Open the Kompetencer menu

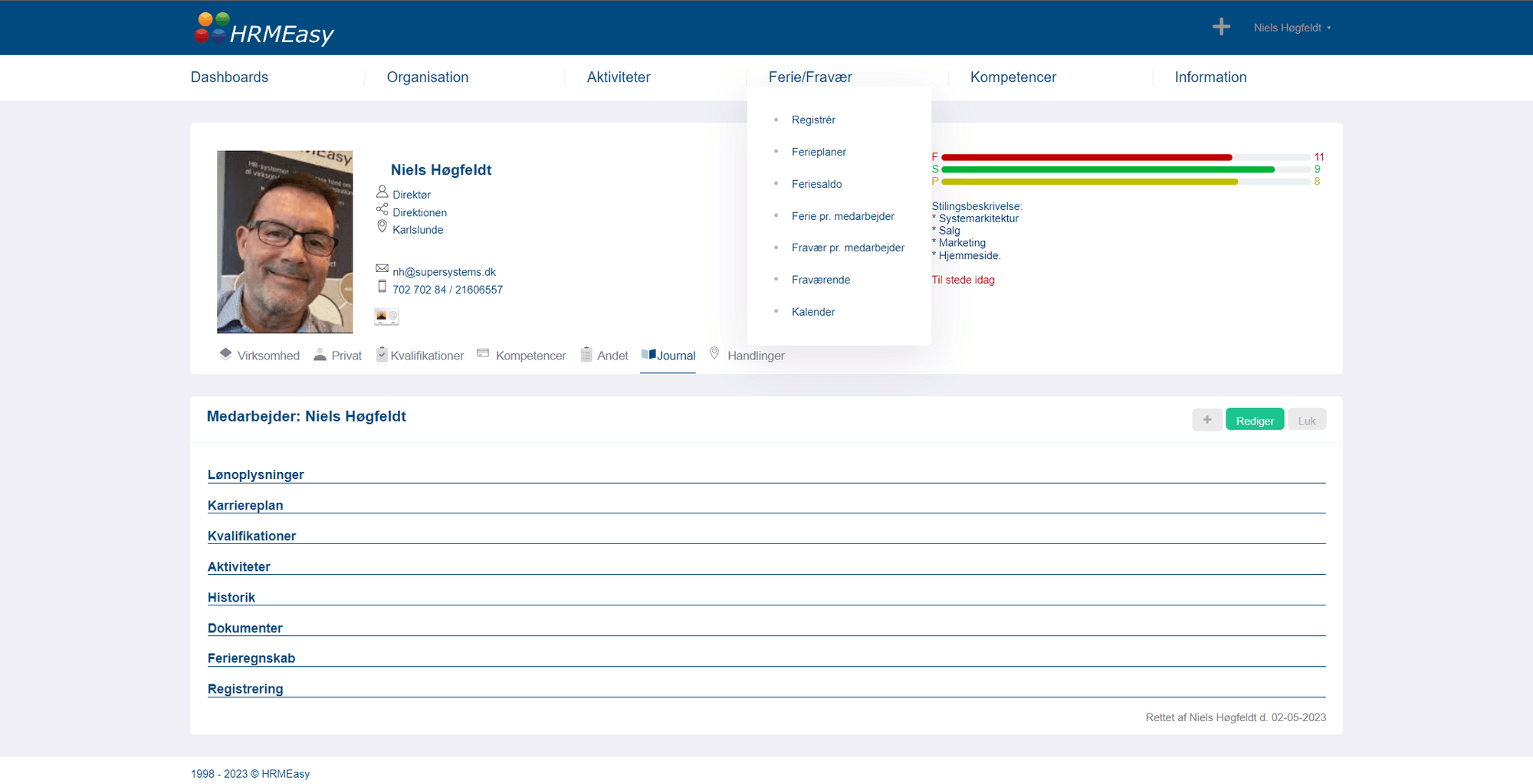(x=1013, y=77)
